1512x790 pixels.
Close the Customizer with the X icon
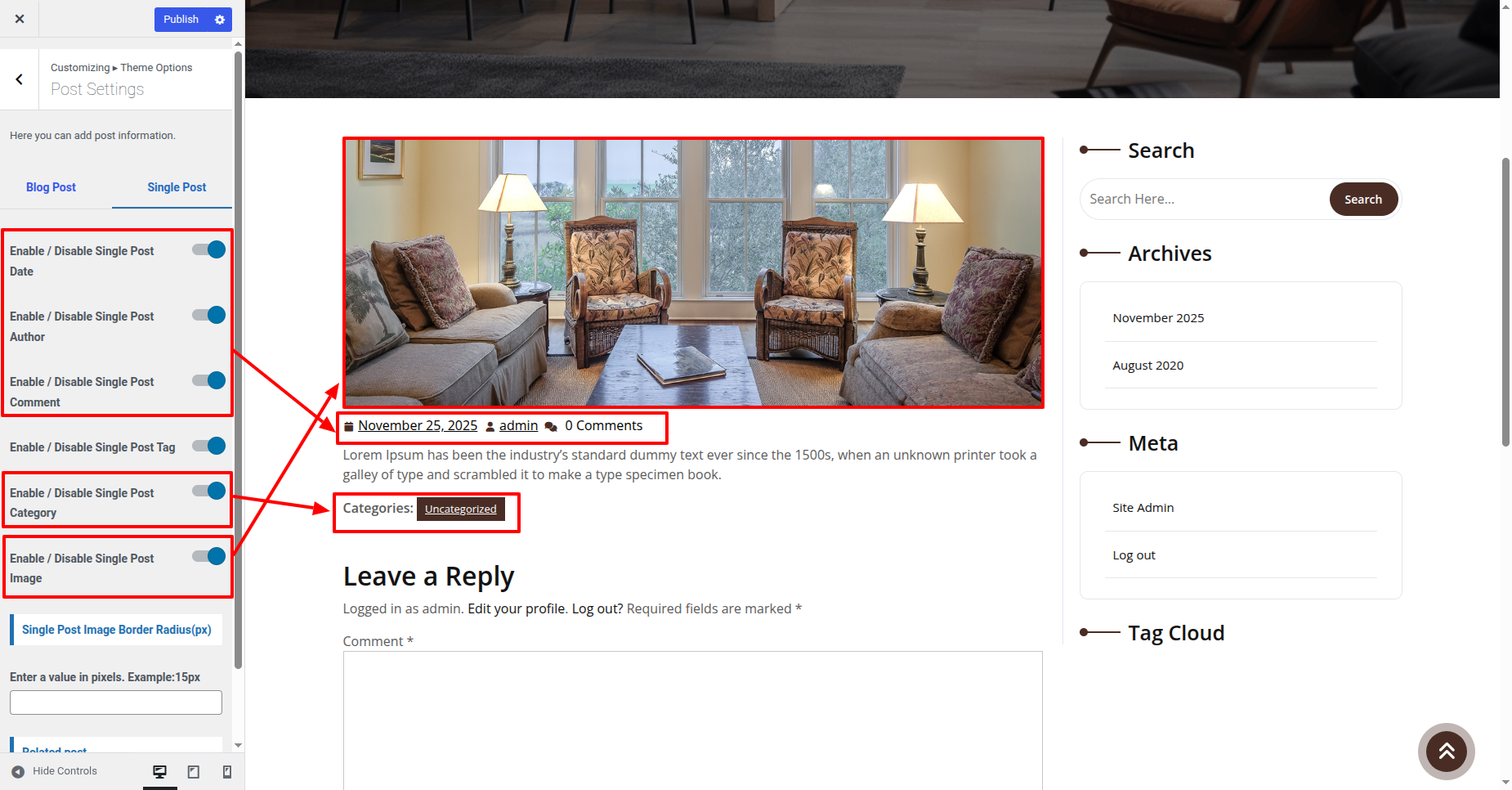[x=20, y=19]
